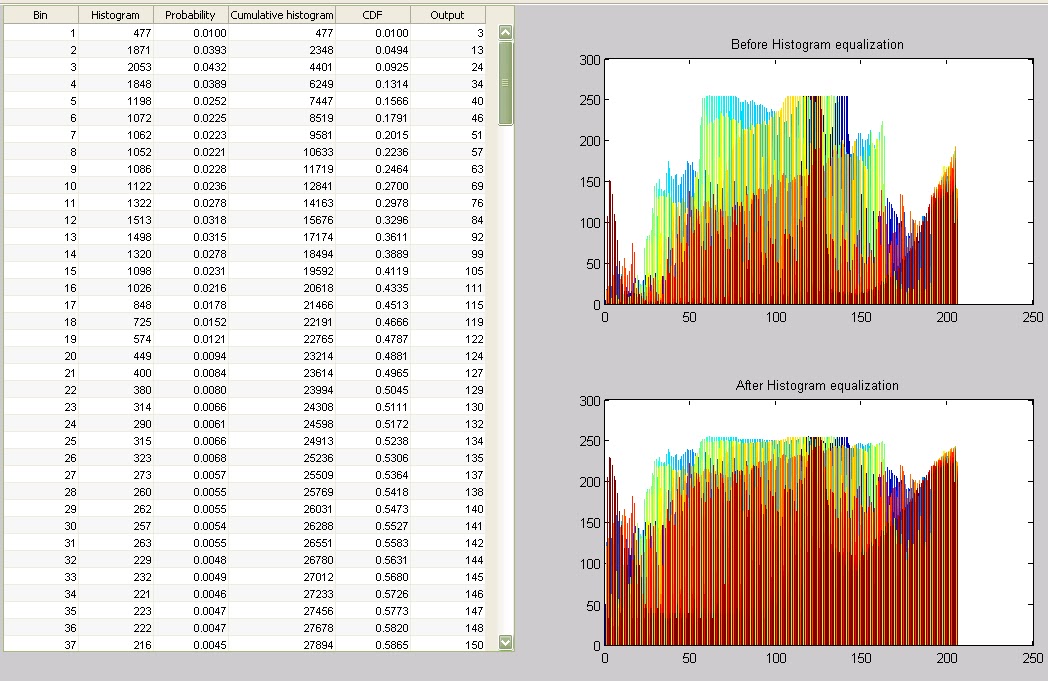Click the Histogram column header
Image resolution: width=1048 pixels, height=681 pixels.
[115, 14]
